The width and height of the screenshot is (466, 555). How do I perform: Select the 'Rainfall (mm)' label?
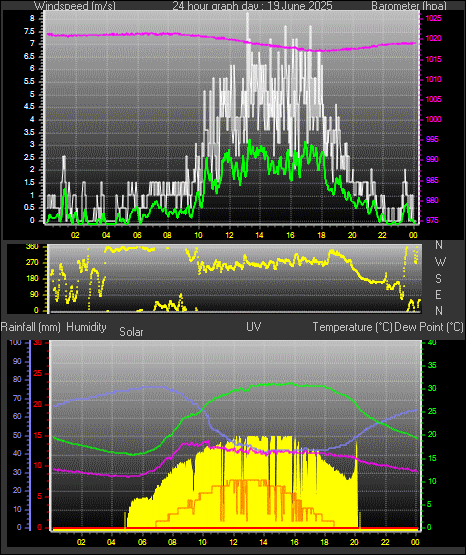(30, 327)
